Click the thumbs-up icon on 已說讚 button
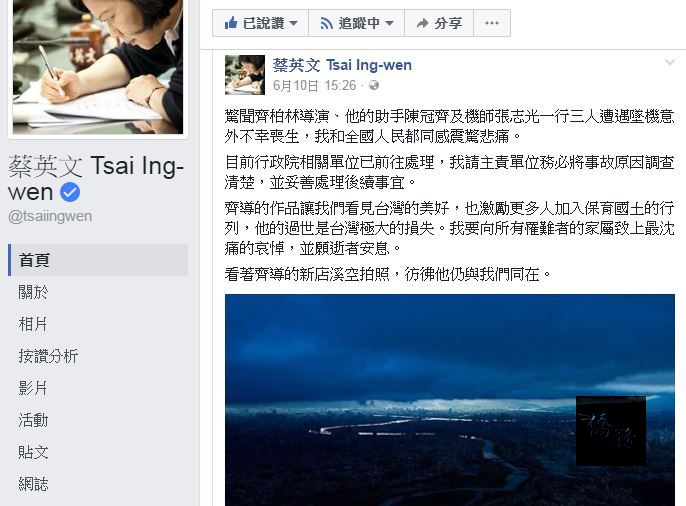Viewport: 686px width, 506px height. tap(231, 23)
